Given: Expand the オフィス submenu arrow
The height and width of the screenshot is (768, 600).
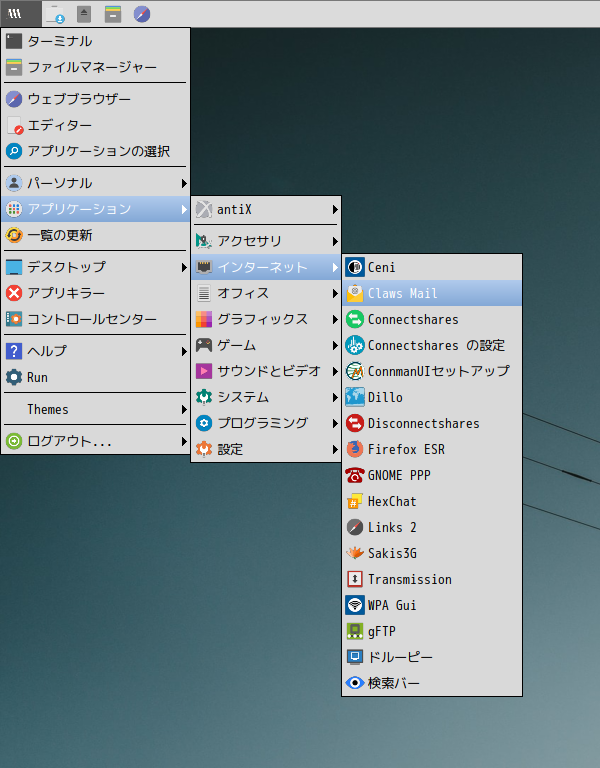Looking at the screenshot, I should coord(335,293).
